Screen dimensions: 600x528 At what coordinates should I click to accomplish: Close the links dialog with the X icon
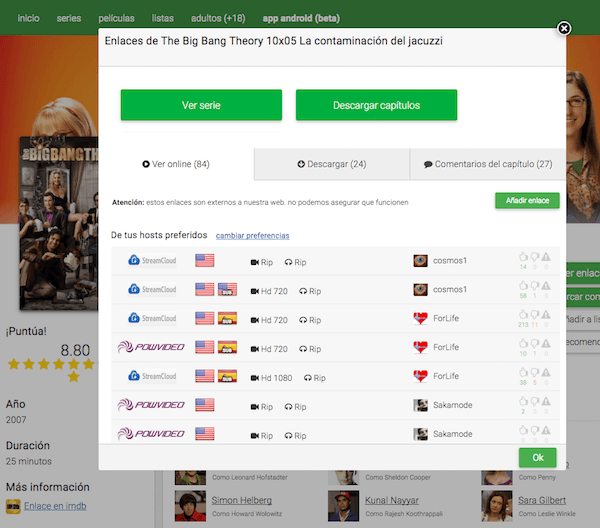click(x=564, y=29)
